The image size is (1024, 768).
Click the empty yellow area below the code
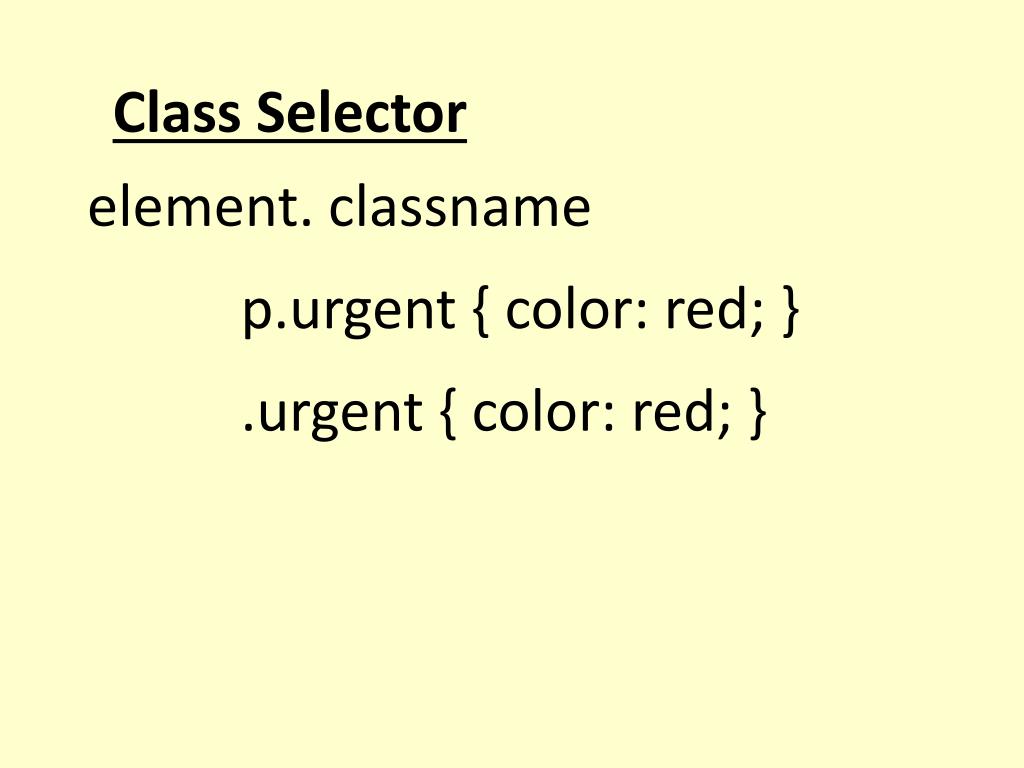(512, 601)
